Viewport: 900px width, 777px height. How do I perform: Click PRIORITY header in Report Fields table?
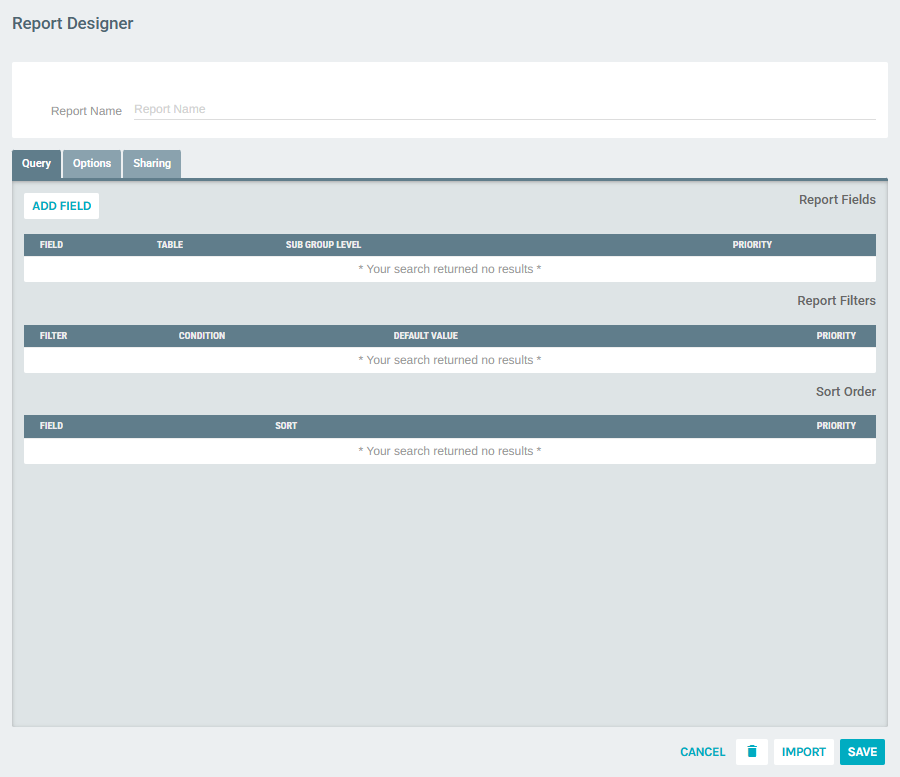(x=752, y=244)
